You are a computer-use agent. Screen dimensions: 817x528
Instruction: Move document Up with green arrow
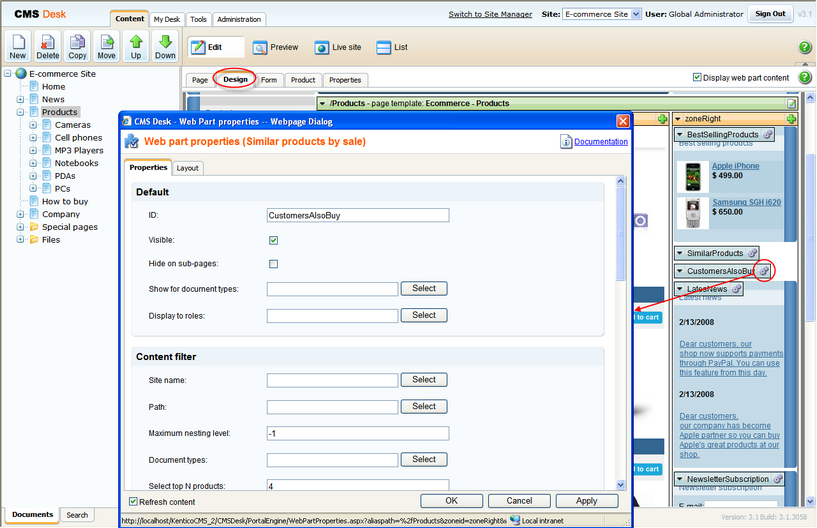click(x=136, y=46)
